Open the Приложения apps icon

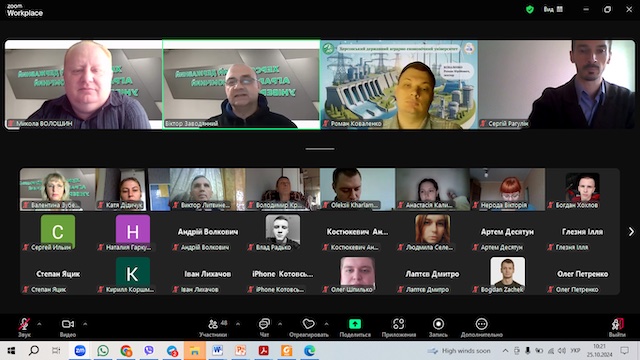coord(398,328)
